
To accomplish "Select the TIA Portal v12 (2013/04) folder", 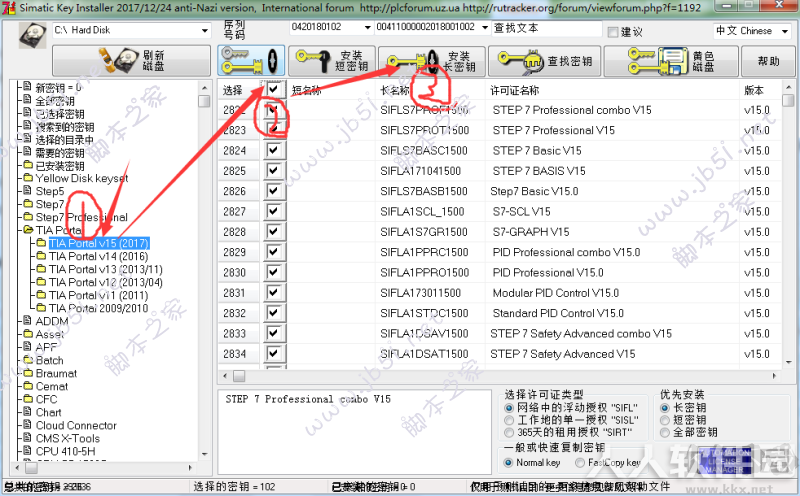I will 106,282.
